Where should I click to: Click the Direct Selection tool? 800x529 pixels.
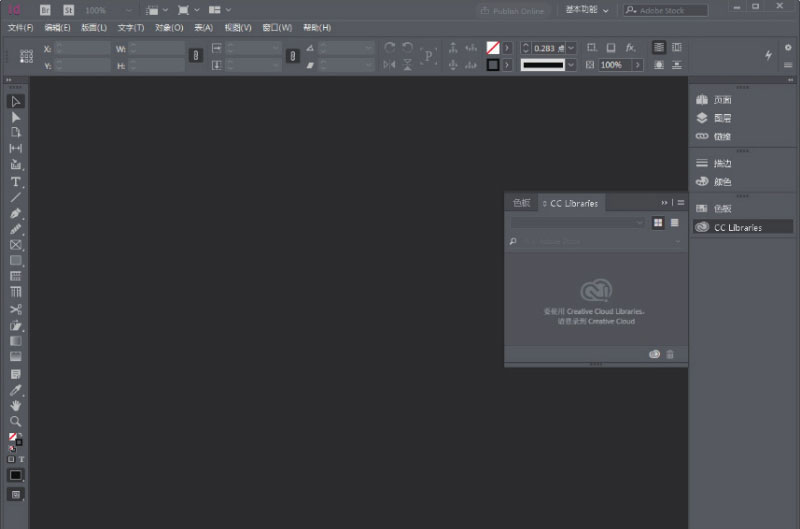tap(16, 117)
